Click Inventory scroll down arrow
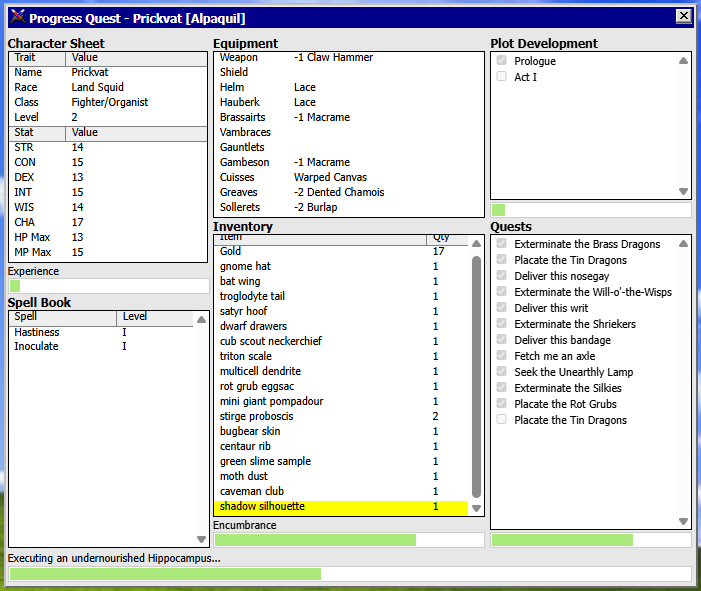Screen dimensions: 701x591 477,508
